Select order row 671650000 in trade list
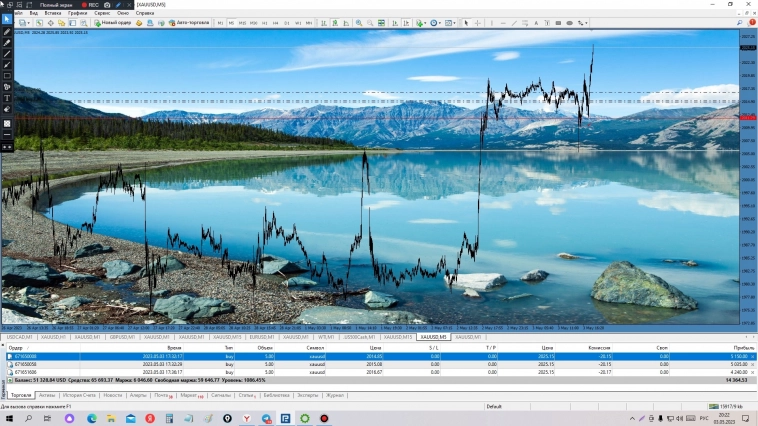Image resolution: width=758 pixels, height=426 pixels. 24,356
